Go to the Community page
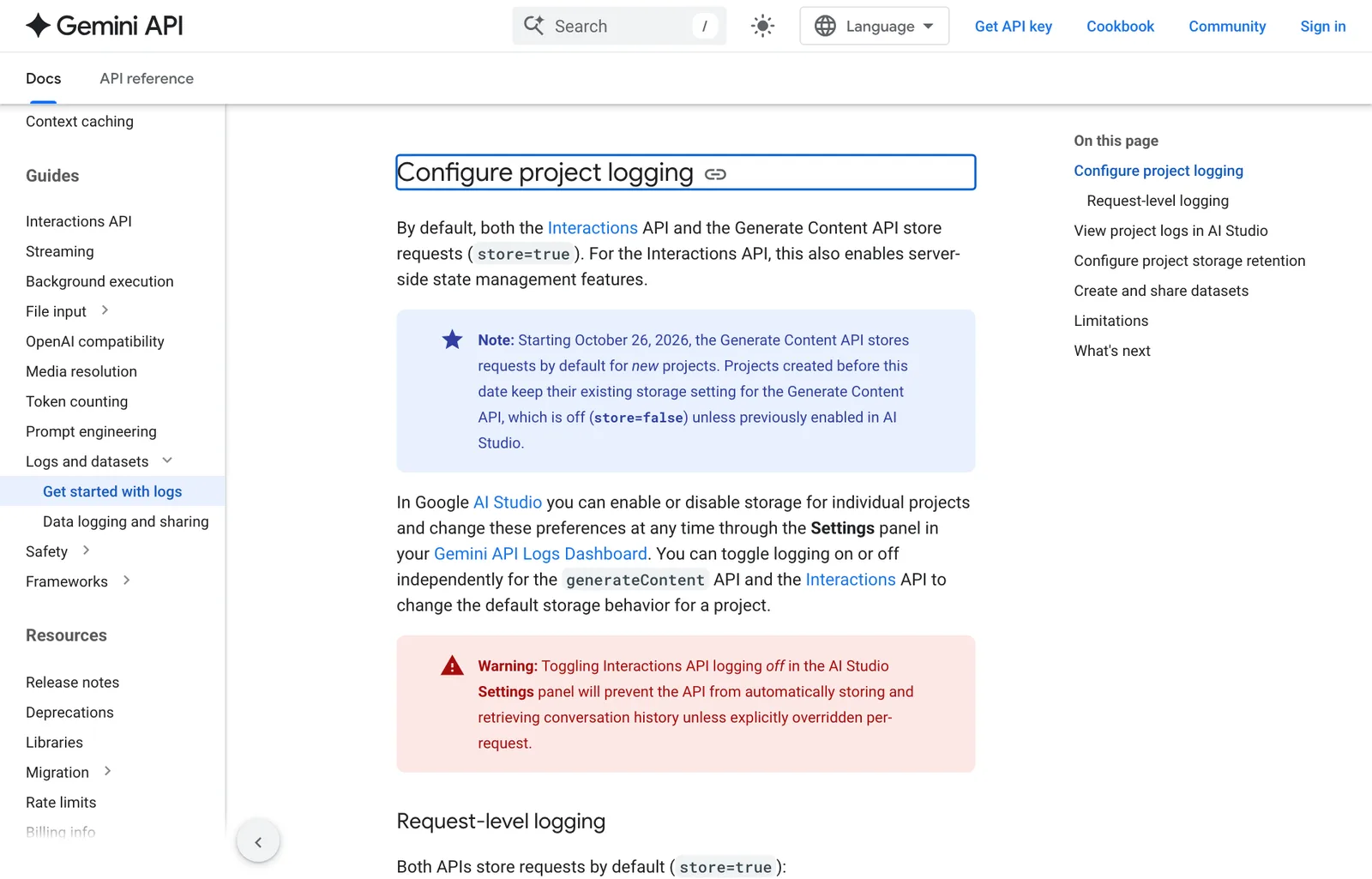The image size is (1372, 879). [1227, 27]
